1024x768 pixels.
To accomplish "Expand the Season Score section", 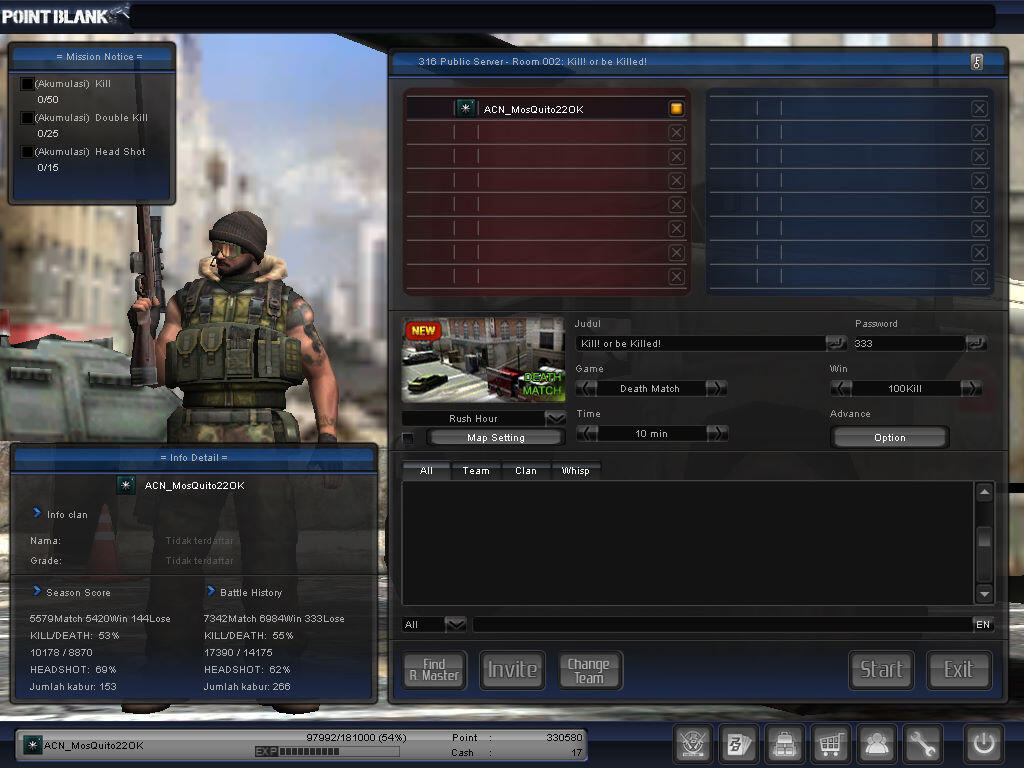I will click(x=37, y=591).
